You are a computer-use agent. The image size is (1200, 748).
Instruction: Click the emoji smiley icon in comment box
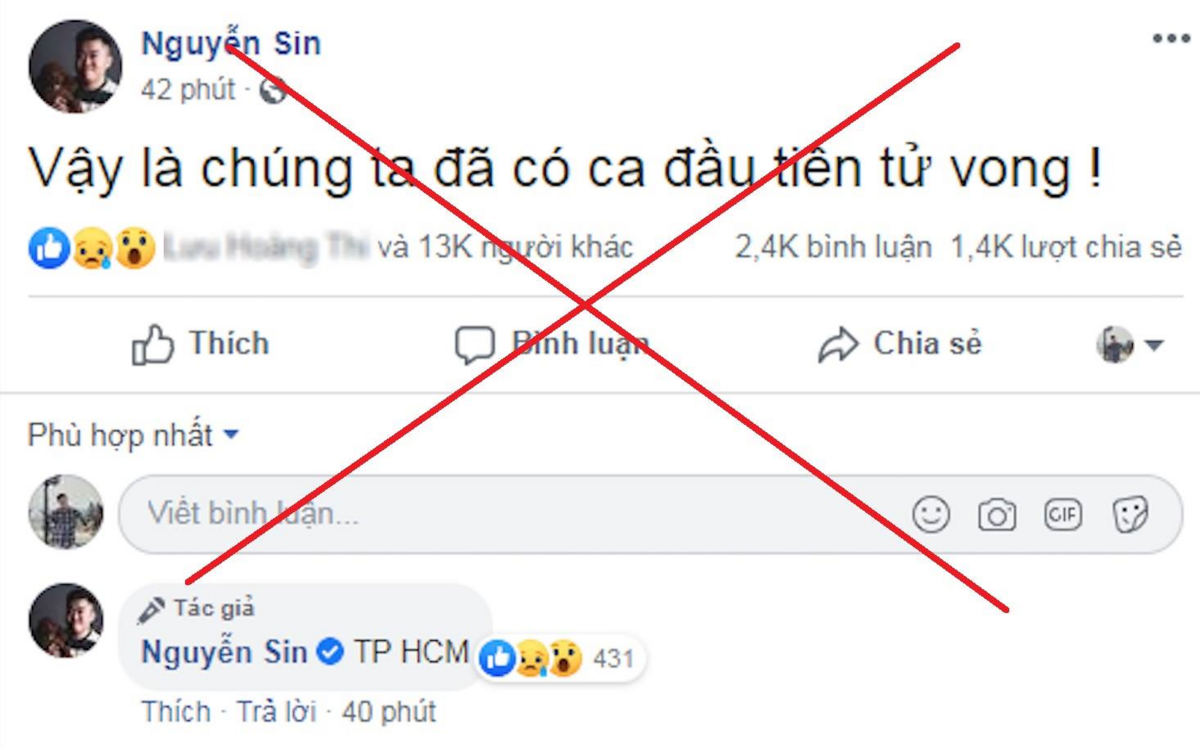(x=931, y=514)
